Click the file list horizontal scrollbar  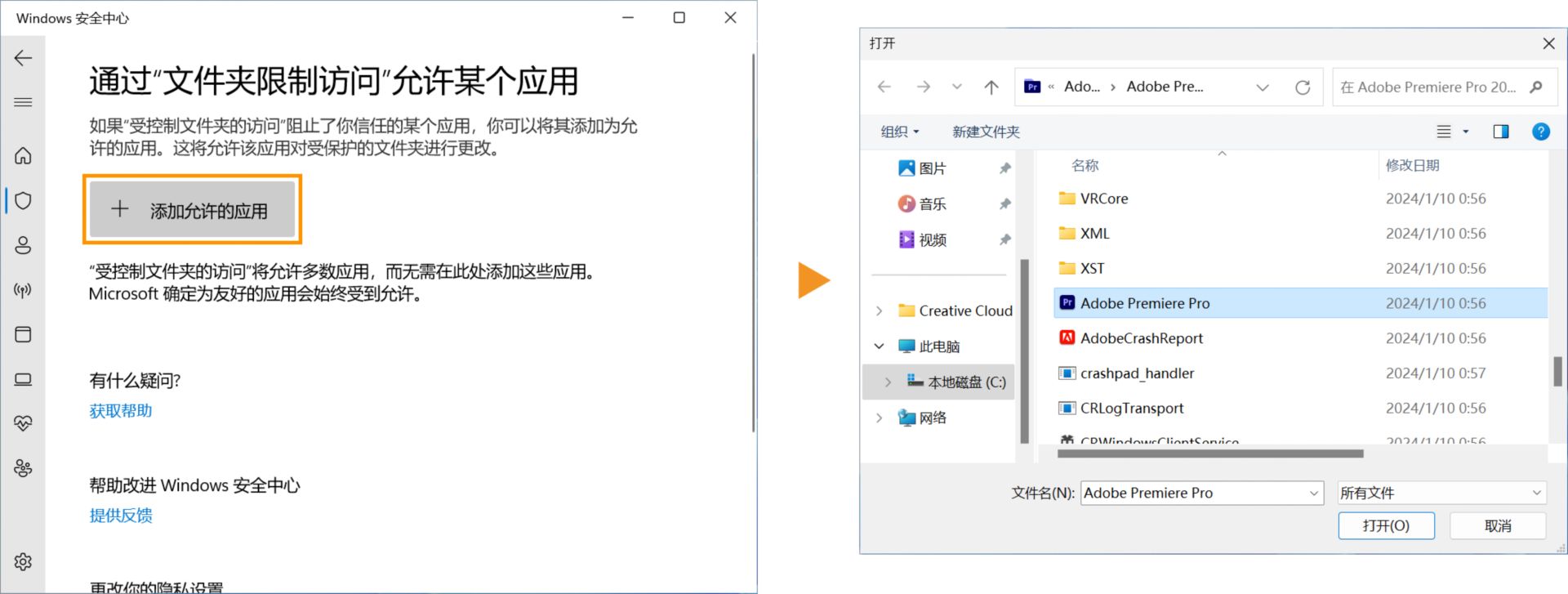pos(1210,453)
